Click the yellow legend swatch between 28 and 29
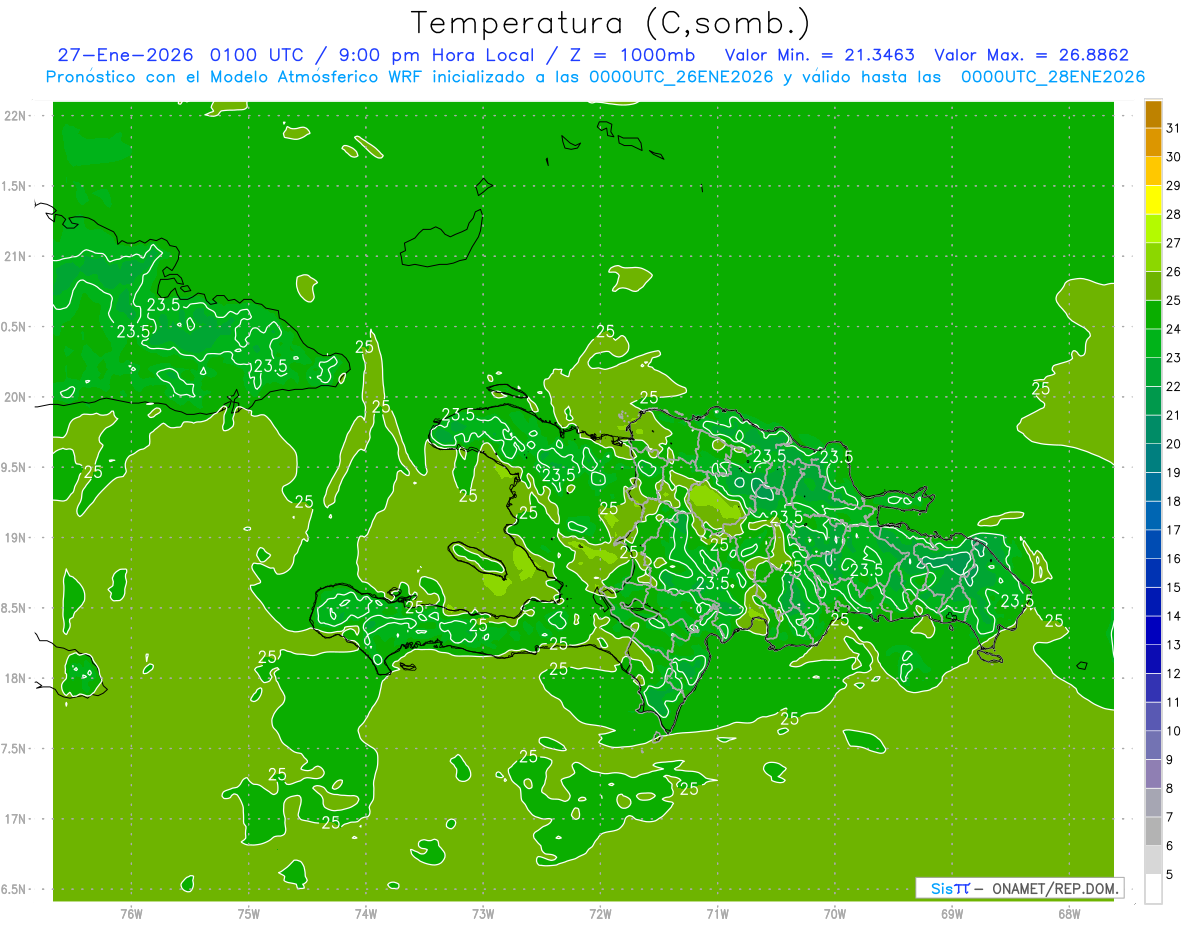This screenshot has width=1200, height=927. [x=1153, y=200]
